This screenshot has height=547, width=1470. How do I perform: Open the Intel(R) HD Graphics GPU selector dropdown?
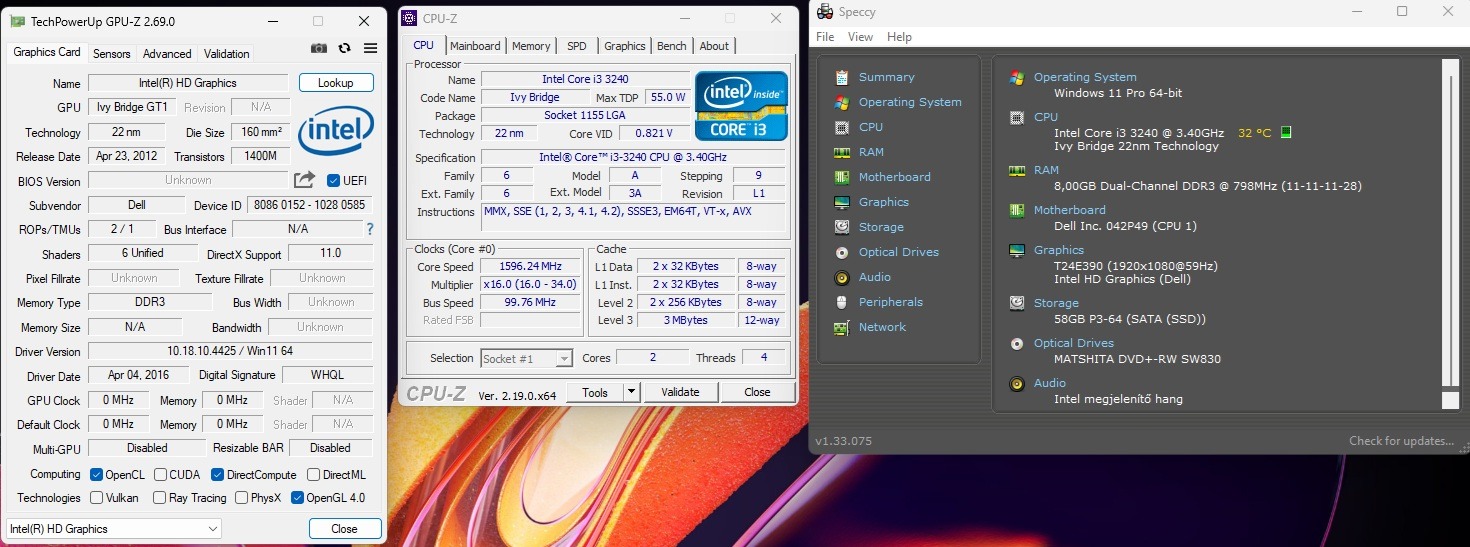click(114, 528)
